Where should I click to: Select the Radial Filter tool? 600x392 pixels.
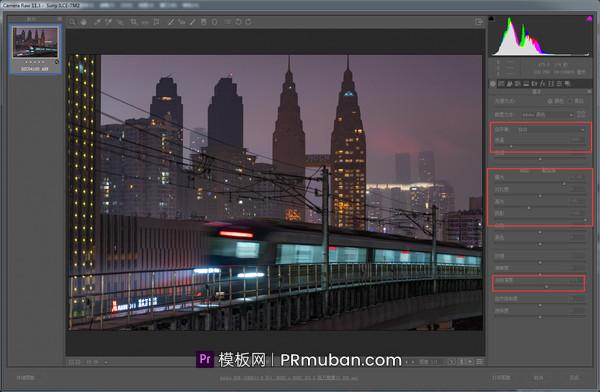[x=215, y=22]
